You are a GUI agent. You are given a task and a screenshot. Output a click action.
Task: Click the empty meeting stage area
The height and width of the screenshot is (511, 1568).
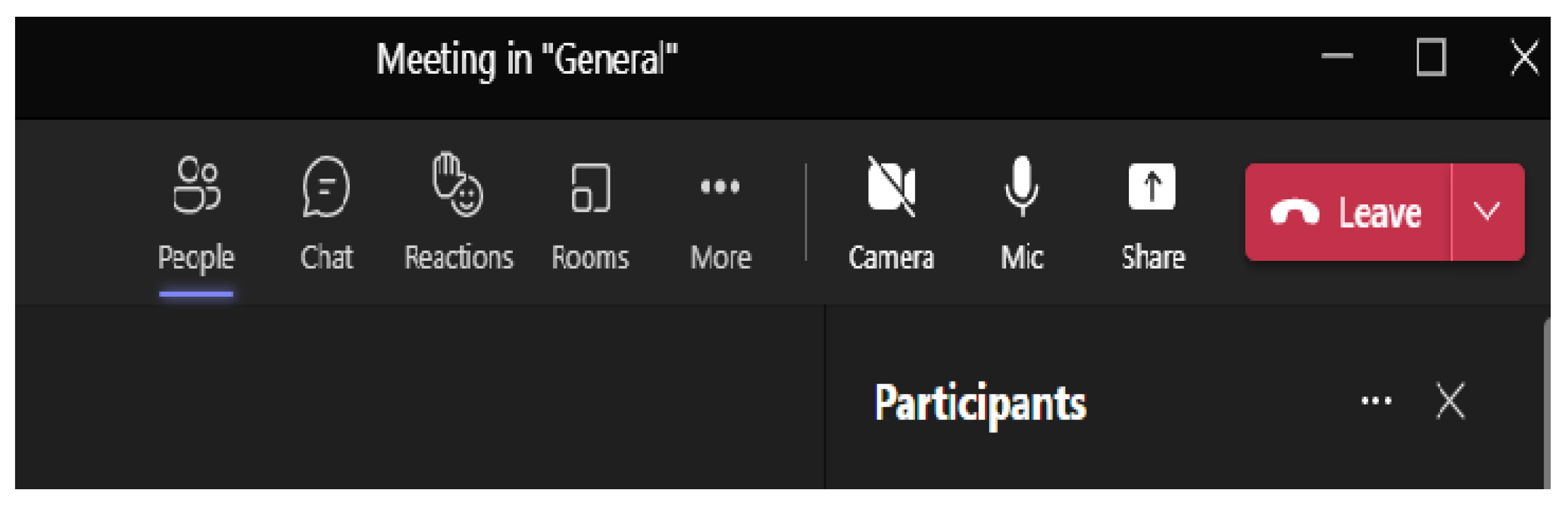(x=420, y=396)
